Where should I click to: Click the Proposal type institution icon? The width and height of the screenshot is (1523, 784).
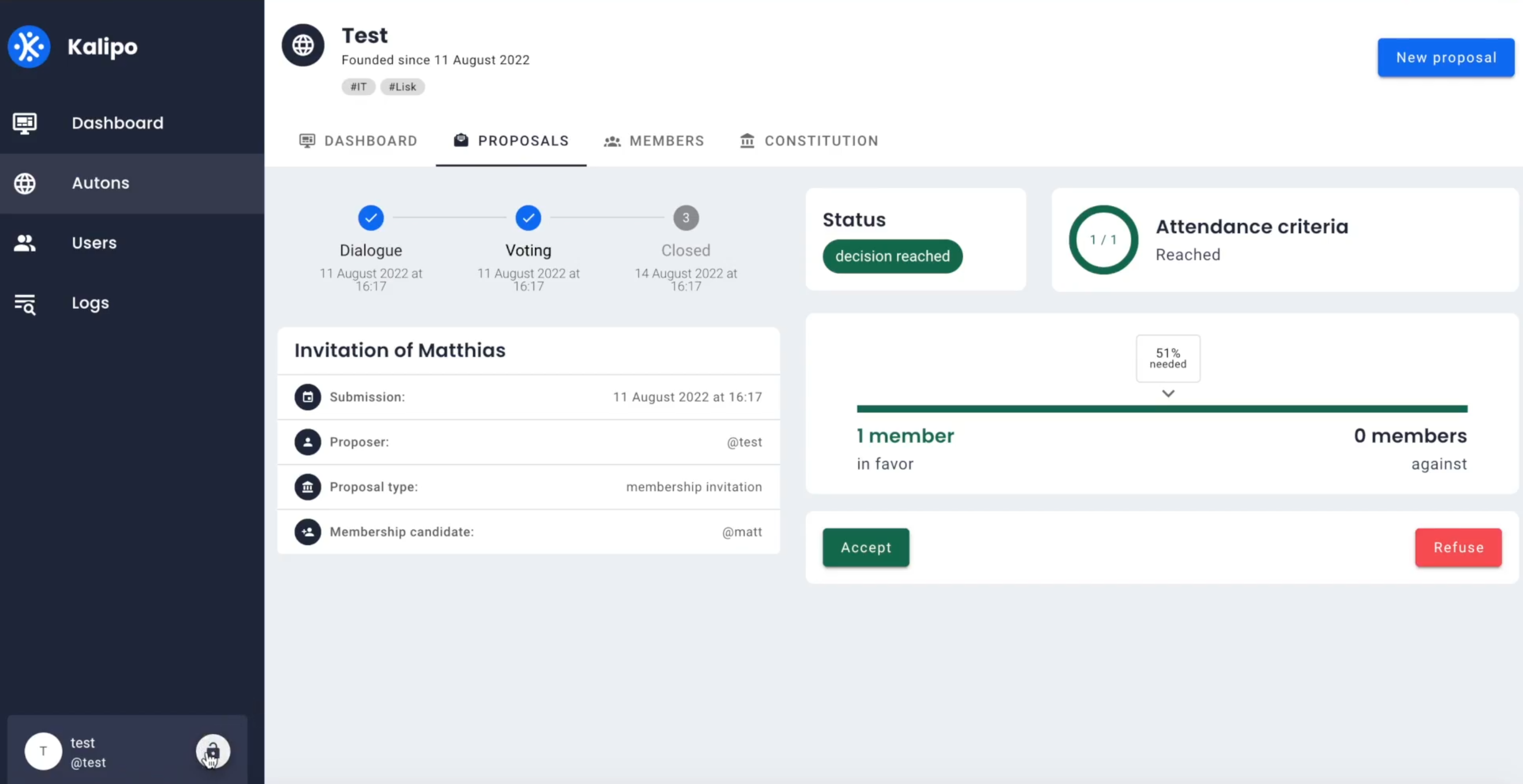click(307, 487)
